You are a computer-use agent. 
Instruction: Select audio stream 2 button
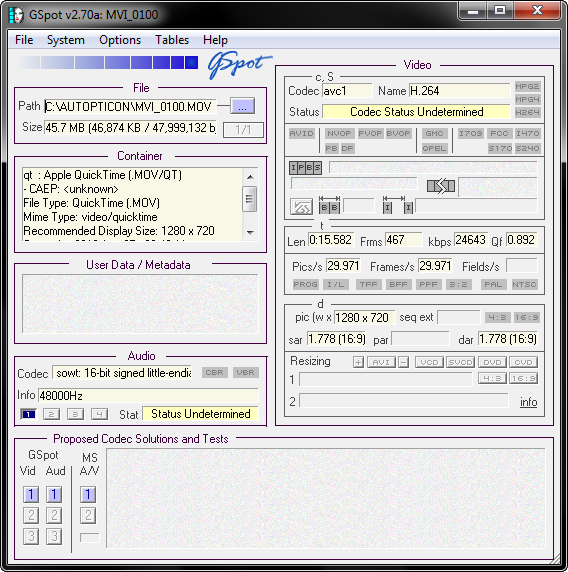click(51, 414)
